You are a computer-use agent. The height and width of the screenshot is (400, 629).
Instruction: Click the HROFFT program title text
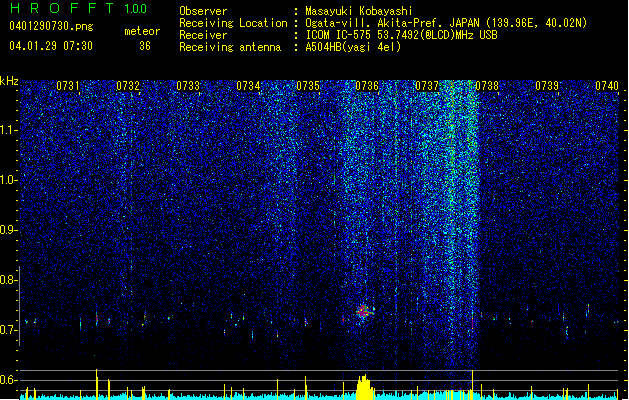tap(62, 8)
